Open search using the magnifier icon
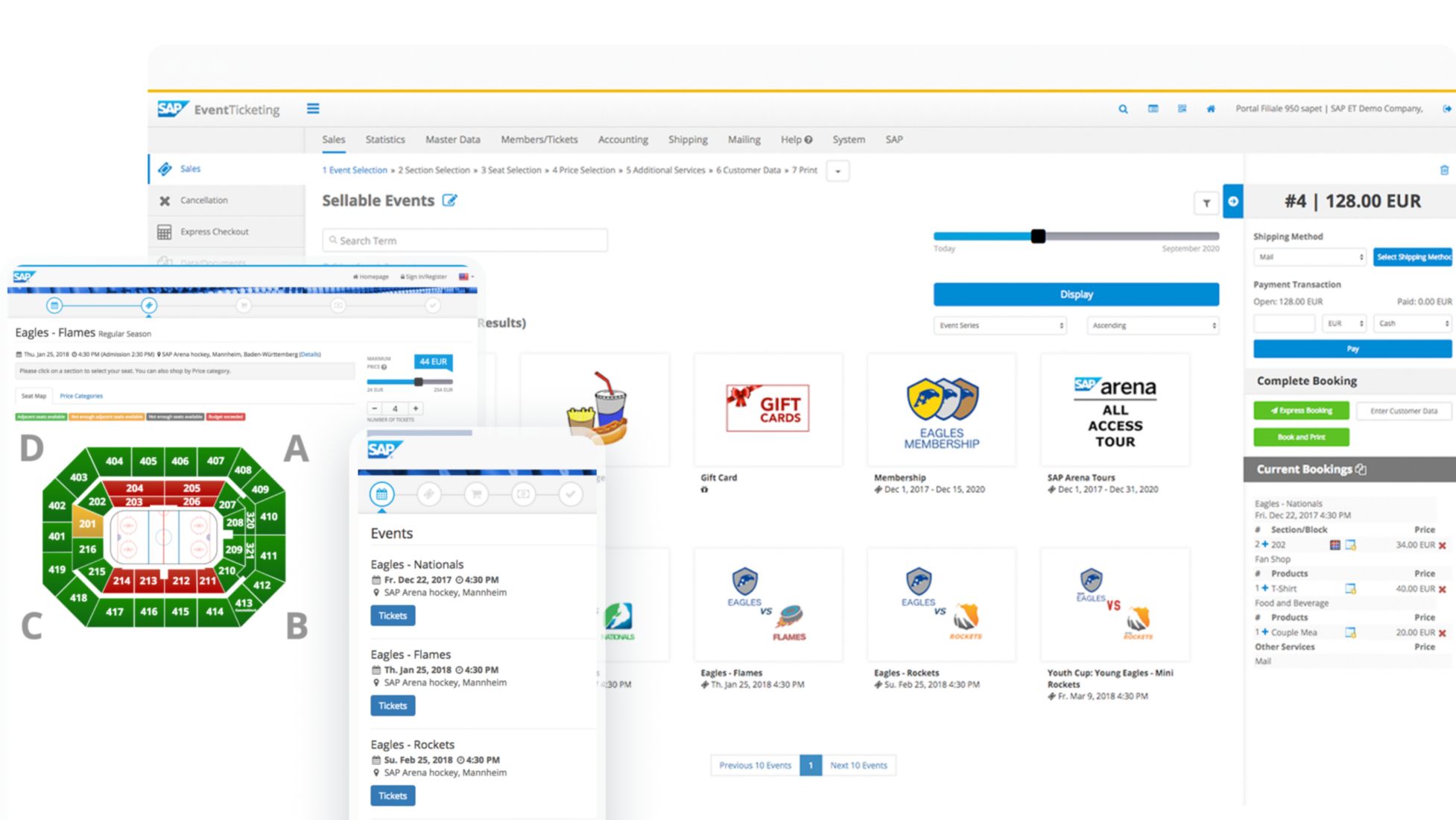Viewport: 1456px width, 820px height. 1122,109
